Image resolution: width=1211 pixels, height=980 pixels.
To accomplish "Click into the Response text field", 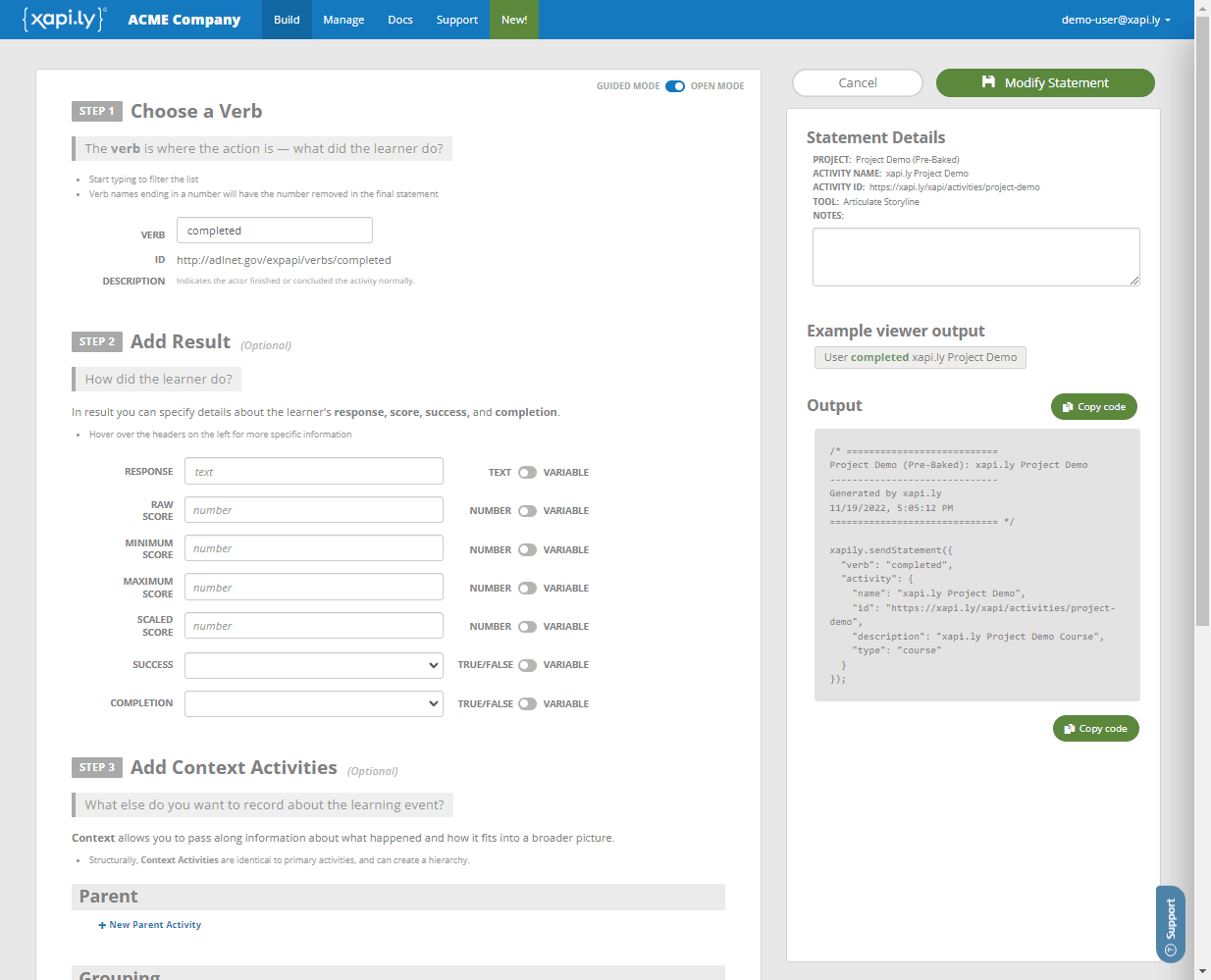I will (314, 472).
